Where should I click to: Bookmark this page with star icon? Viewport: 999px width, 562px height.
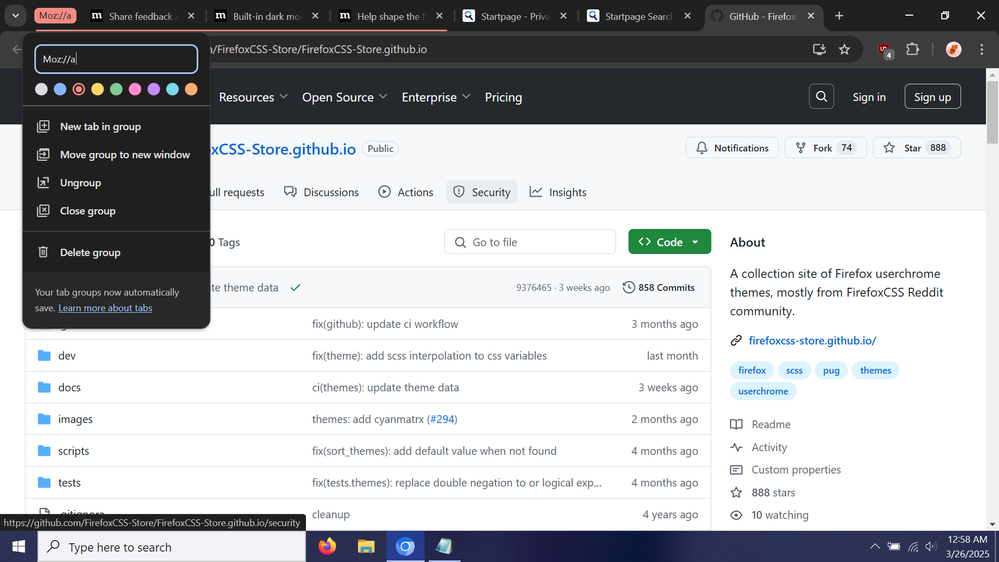pyautogui.click(x=844, y=49)
